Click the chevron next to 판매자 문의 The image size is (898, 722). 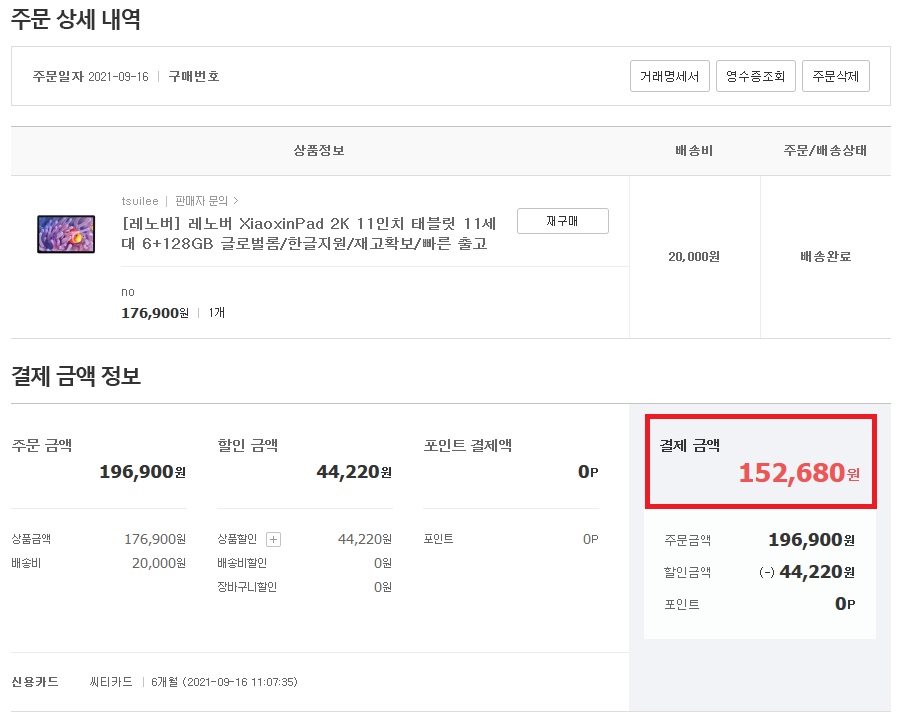click(x=236, y=201)
